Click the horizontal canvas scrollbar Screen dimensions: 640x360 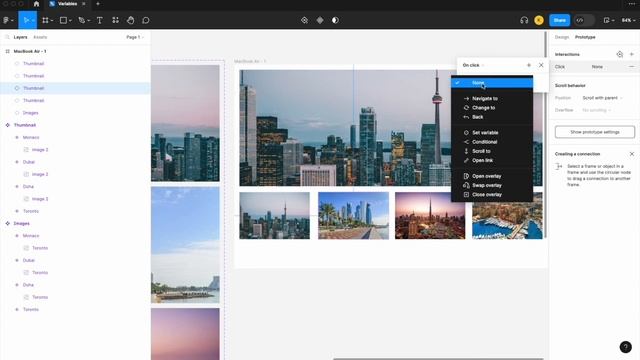click(438, 359)
